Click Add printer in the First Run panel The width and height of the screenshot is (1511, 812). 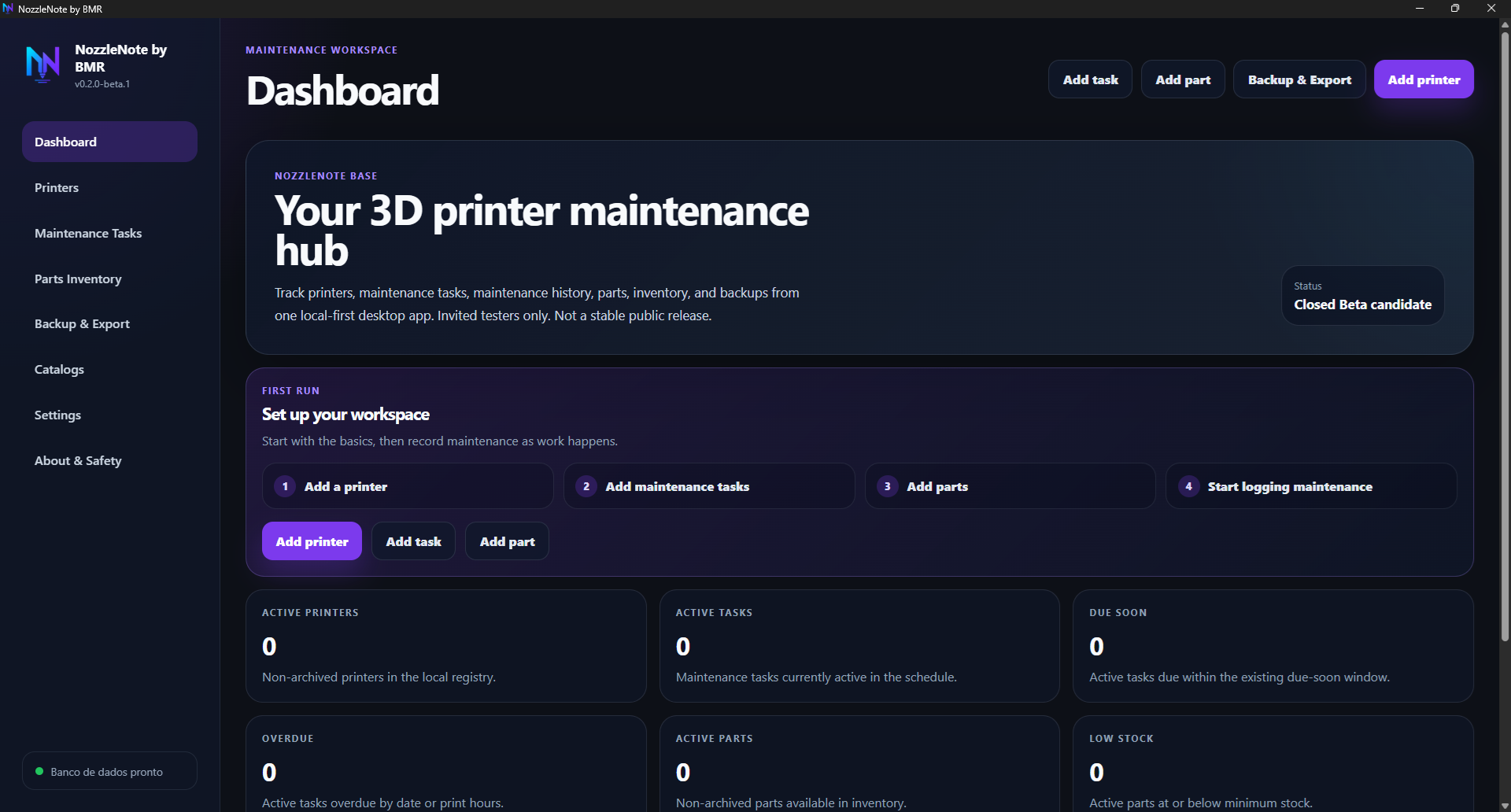tap(312, 541)
